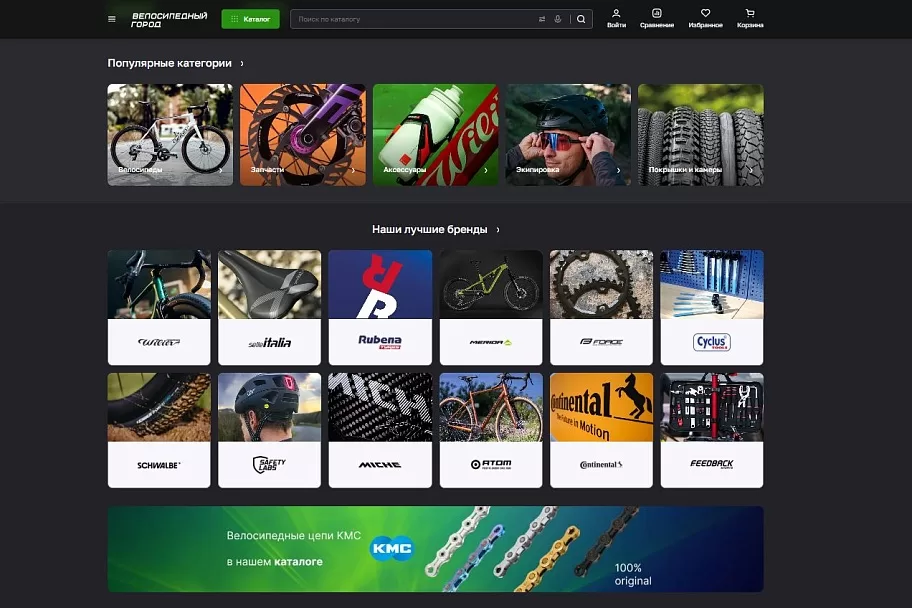Click the magnifying glass search icon
This screenshot has height=608, width=912.
point(581,19)
